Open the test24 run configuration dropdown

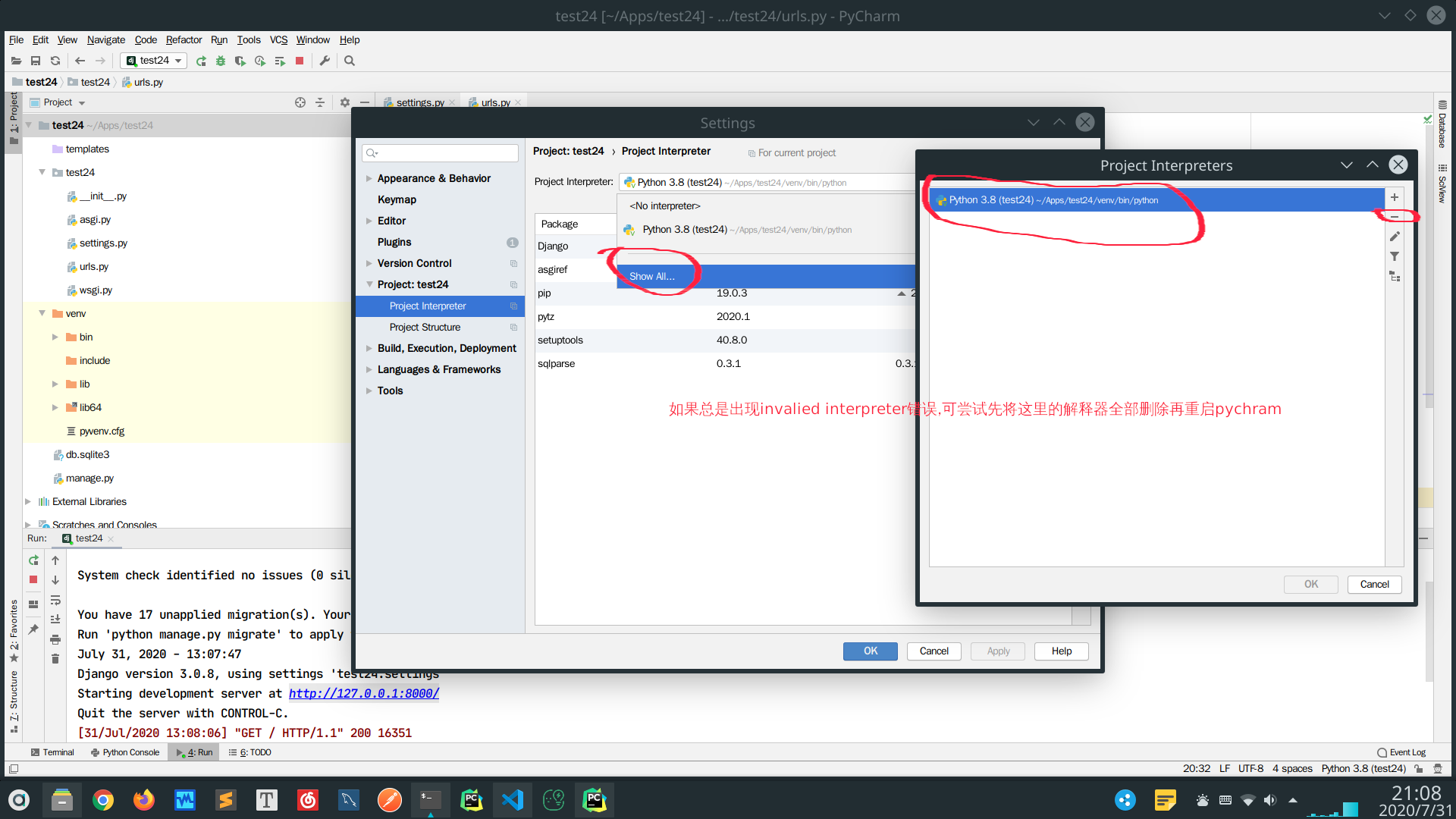click(x=154, y=61)
